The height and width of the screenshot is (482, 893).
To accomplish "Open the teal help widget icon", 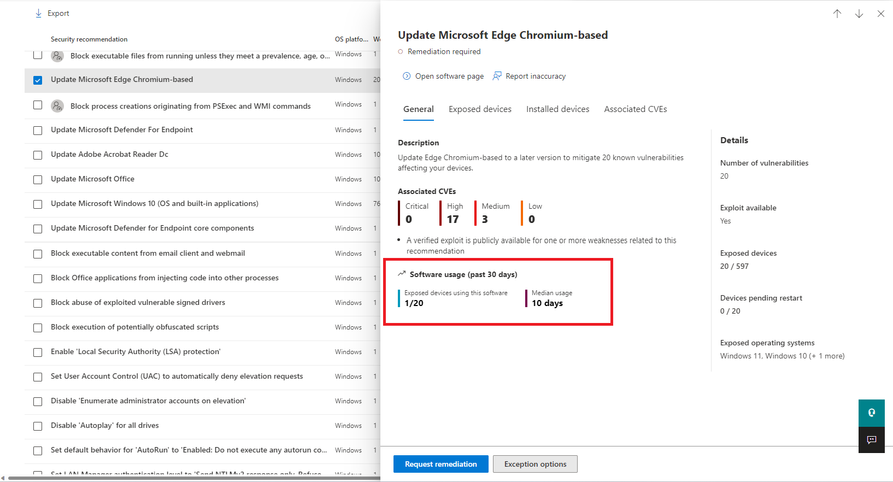I will point(871,412).
